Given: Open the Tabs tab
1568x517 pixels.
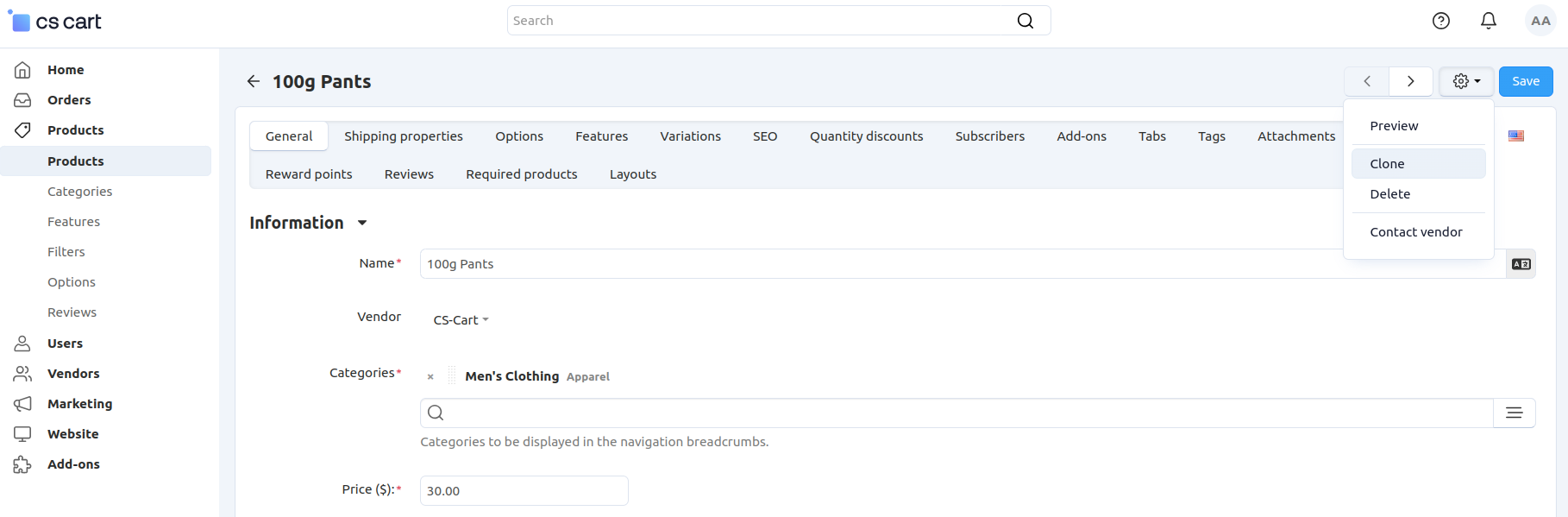Looking at the screenshot, I should click(1152, 136).
